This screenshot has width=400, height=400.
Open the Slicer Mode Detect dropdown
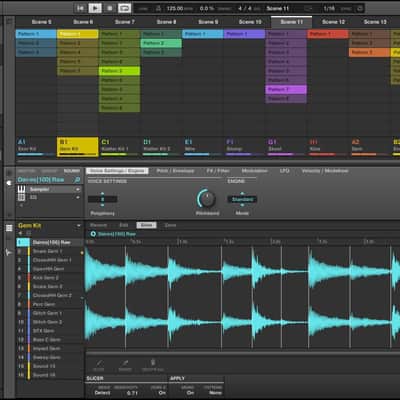click(x=102, y=393)
